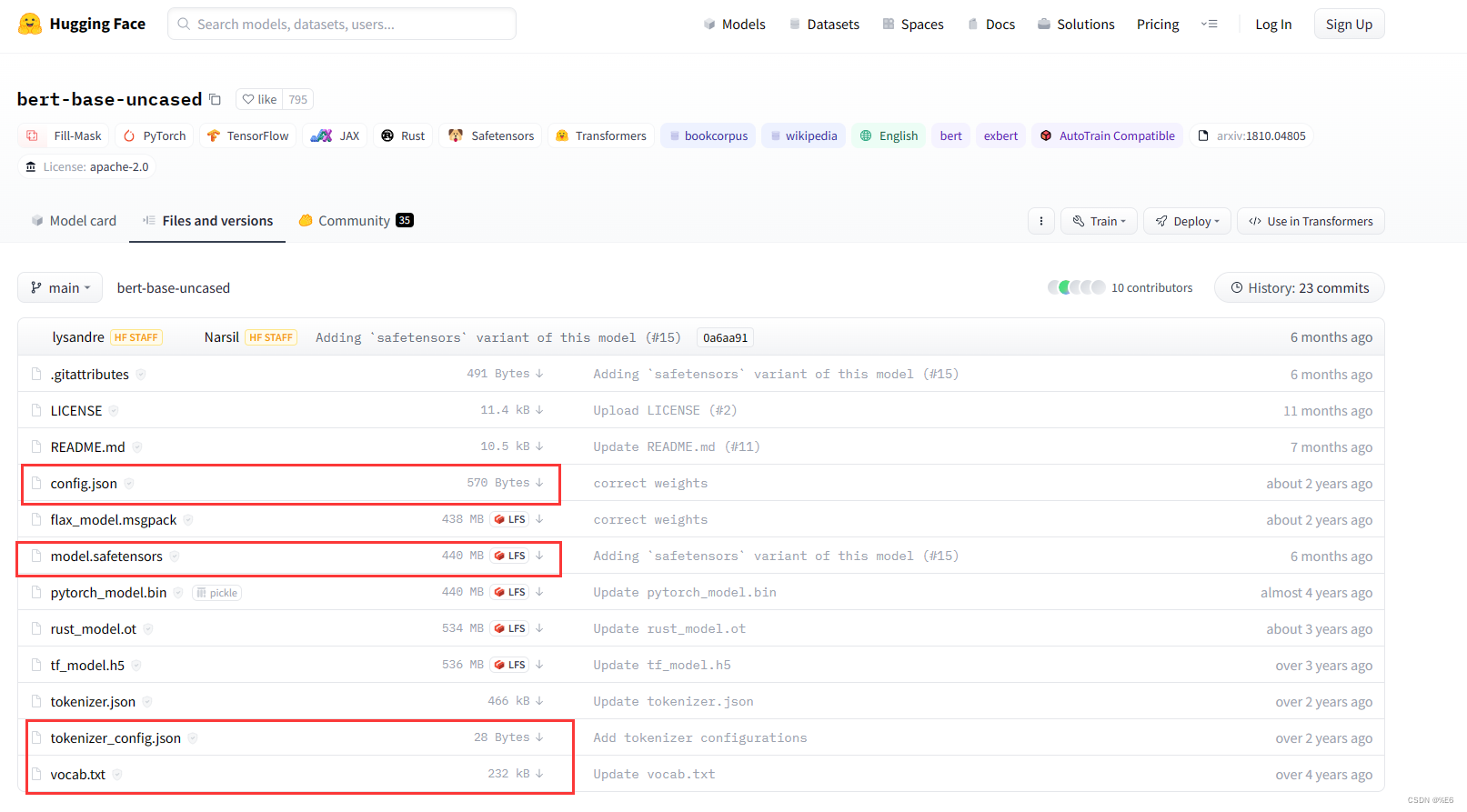Open the 0a6aa91 commit hash
The width and height of the screenshot is (1467, 812).
click(x=725, y=337)
